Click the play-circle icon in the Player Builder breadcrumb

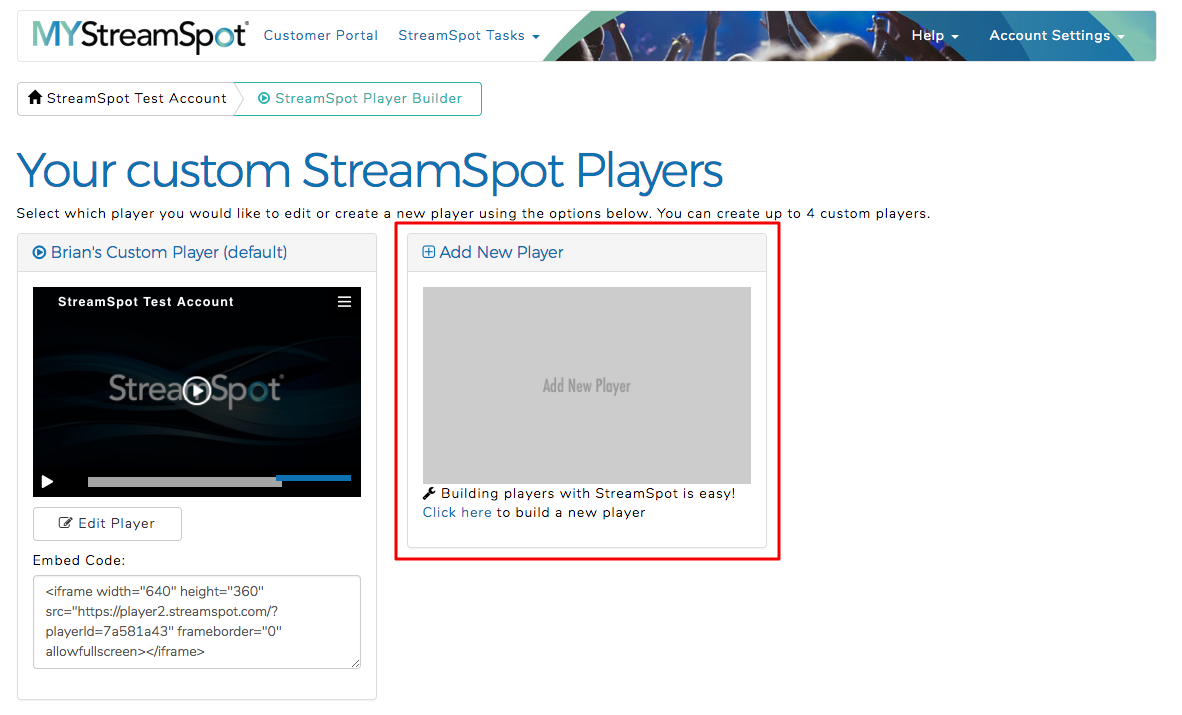point(264,98)
